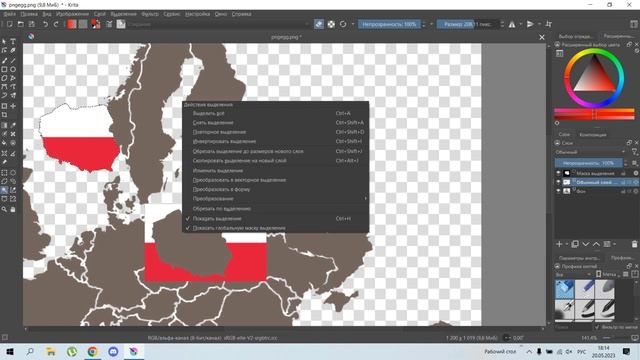
Task: Toggle eraser mode in the toolbar
Action: click(319, 24)
